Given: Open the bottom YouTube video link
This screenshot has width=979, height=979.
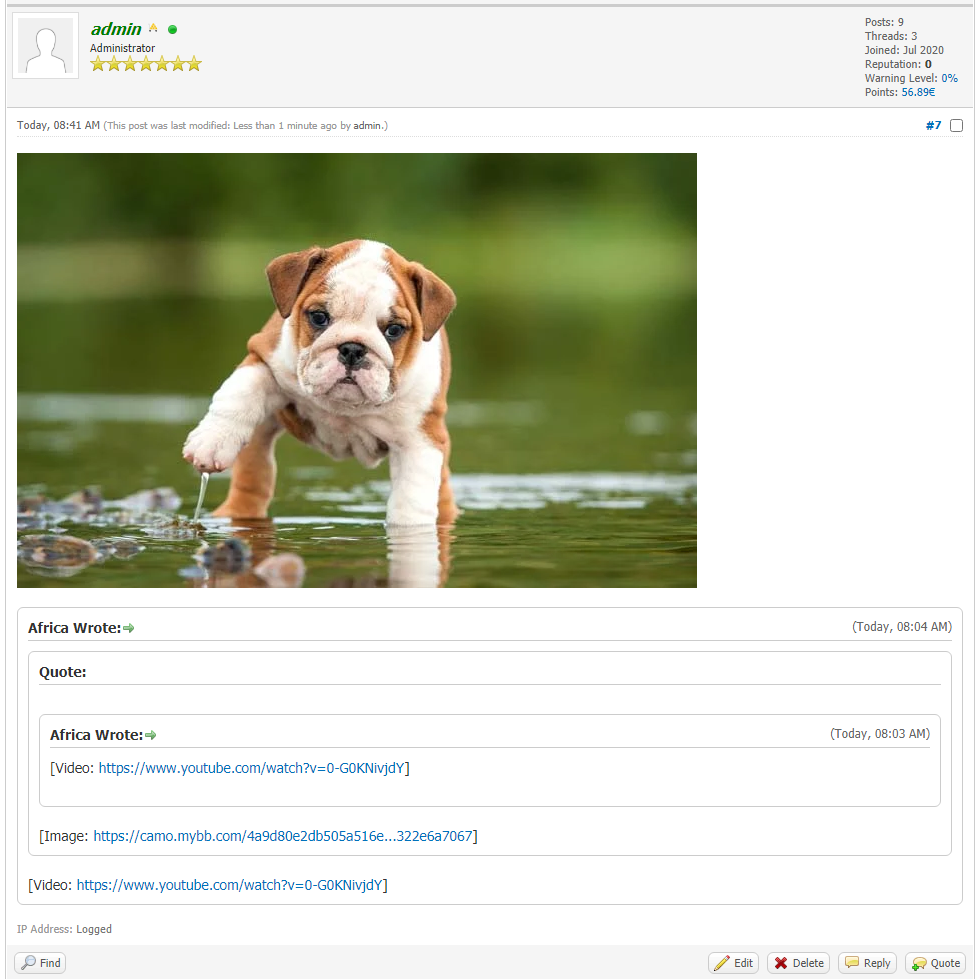Looking at the screenshot, I should click(231, 885).
